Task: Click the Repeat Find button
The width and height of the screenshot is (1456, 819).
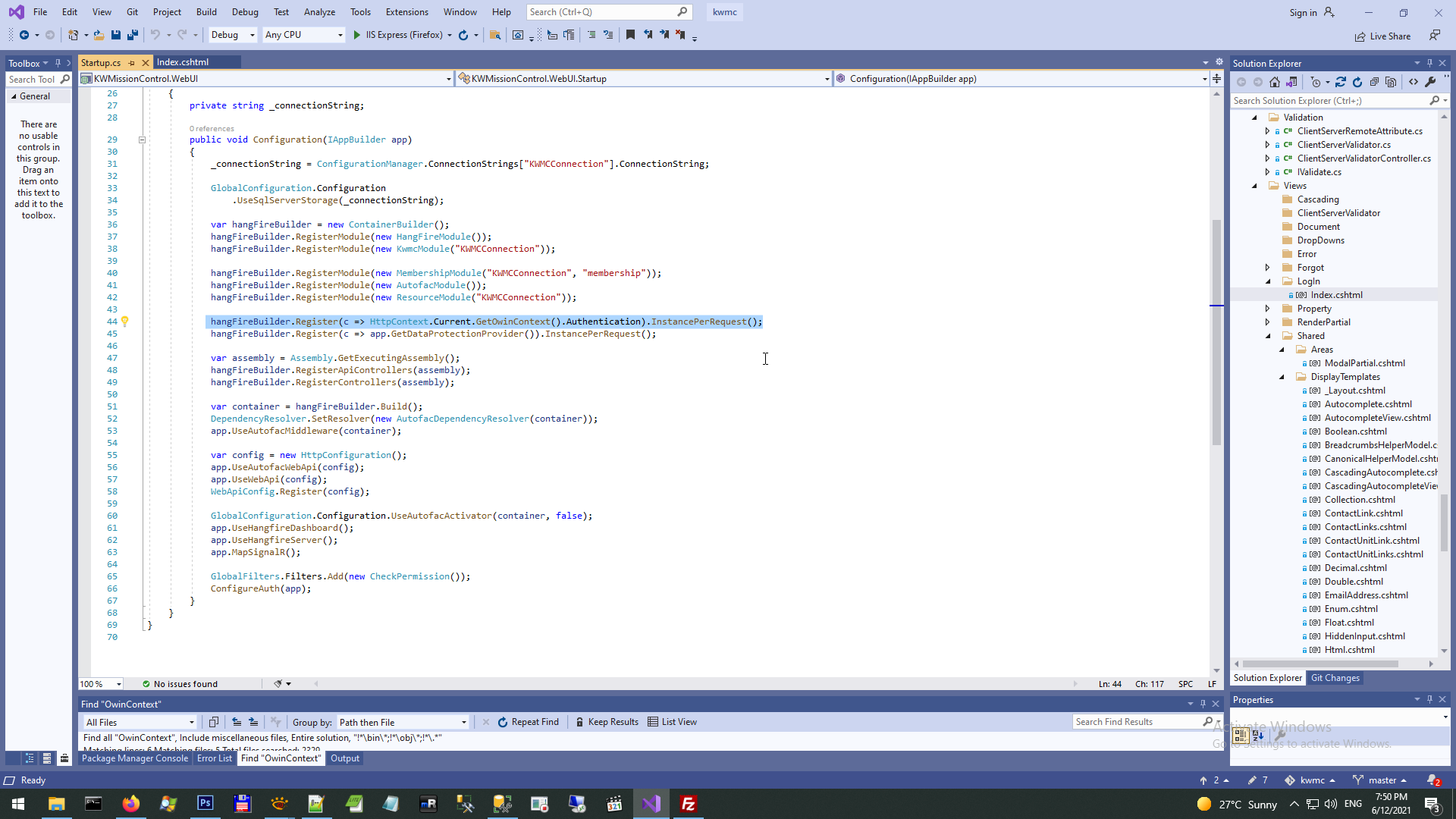Action: [528, 722]
